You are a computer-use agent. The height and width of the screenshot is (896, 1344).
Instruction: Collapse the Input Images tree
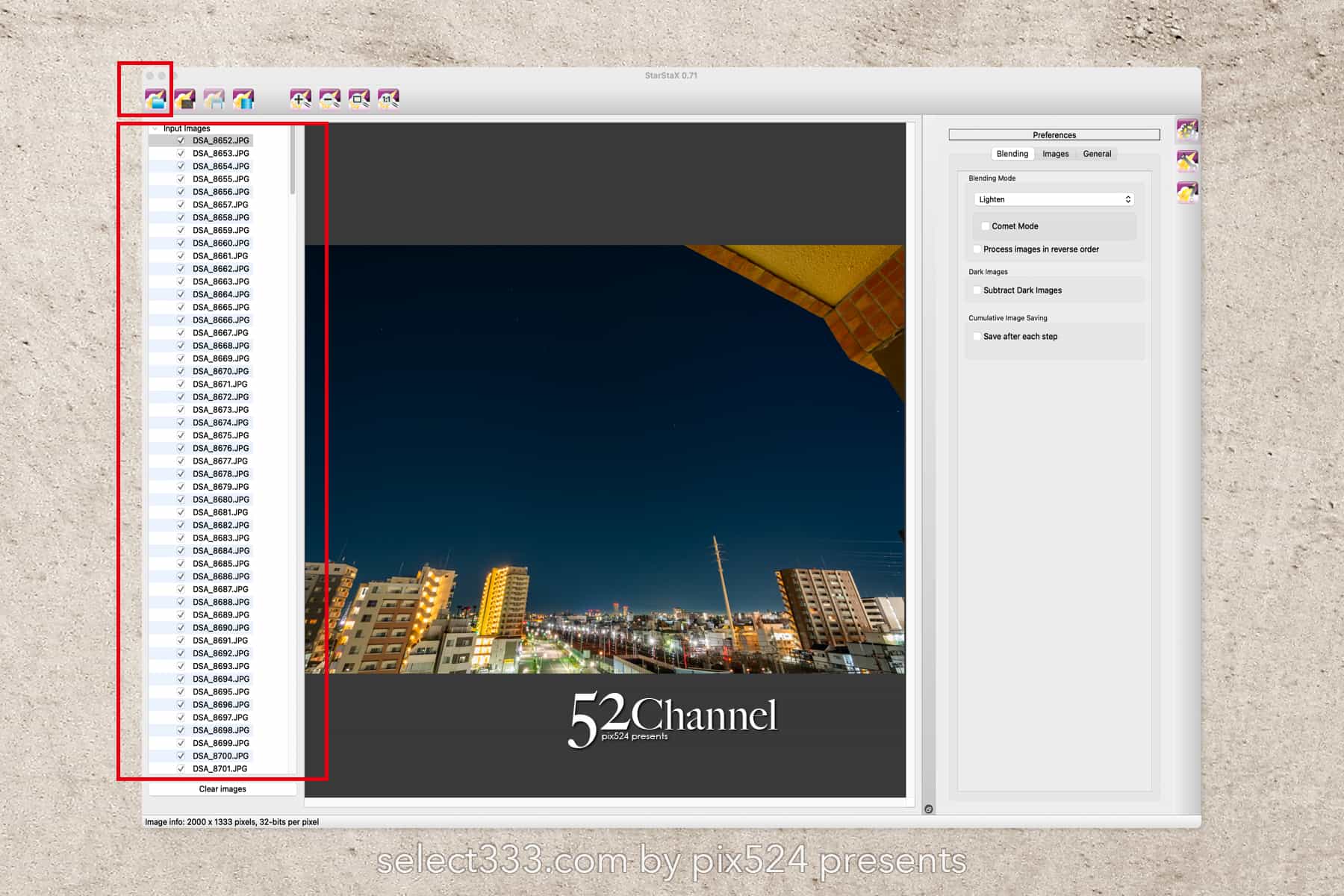pyautogui.click(x=155, y=128)
